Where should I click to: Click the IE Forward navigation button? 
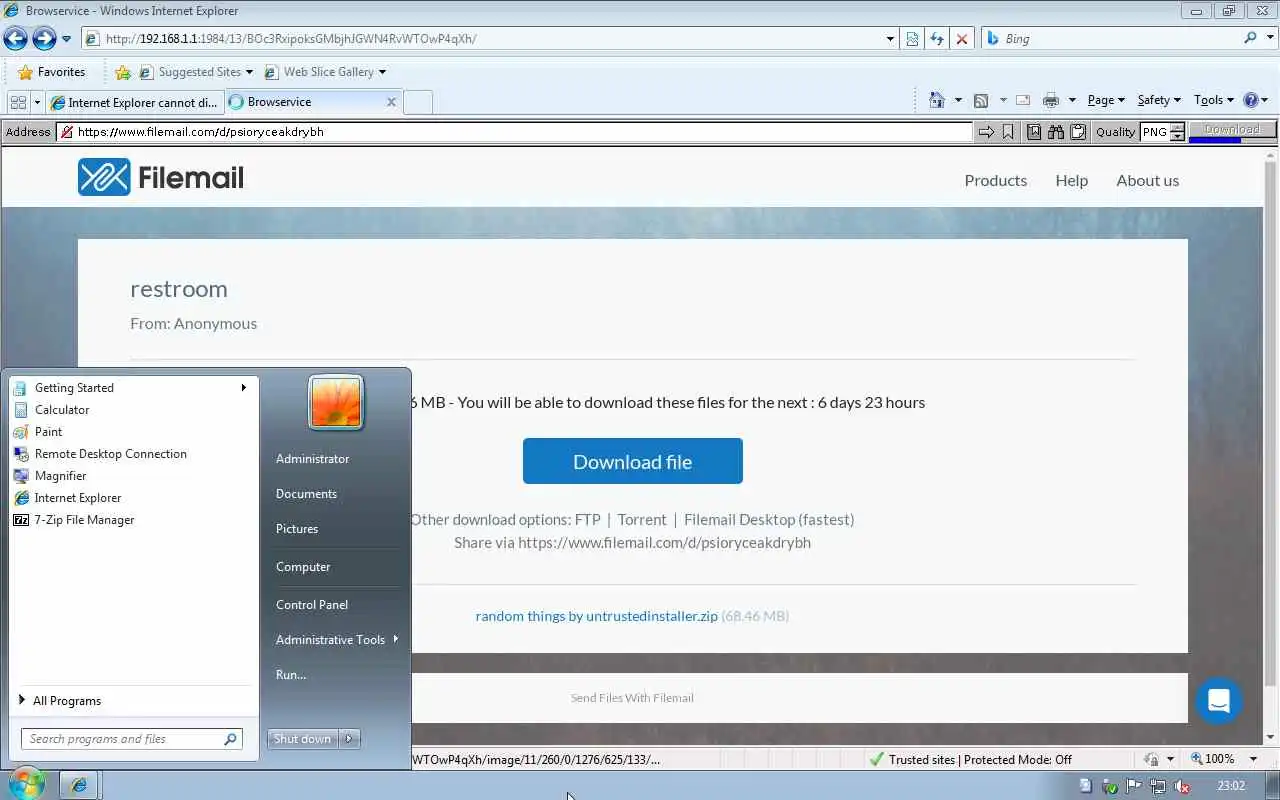click(44, 38)
